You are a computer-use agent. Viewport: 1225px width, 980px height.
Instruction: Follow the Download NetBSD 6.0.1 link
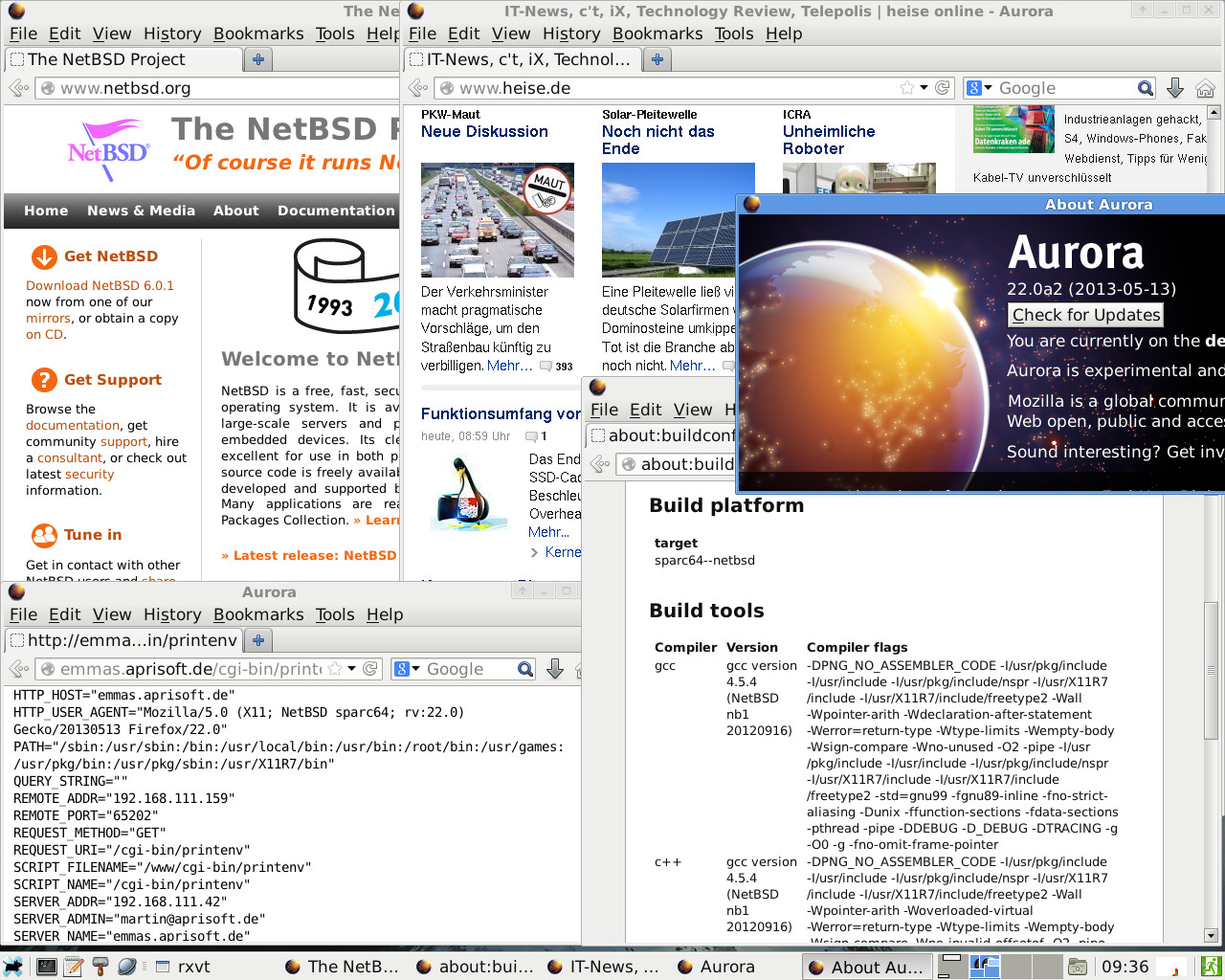tap(100, 285)
